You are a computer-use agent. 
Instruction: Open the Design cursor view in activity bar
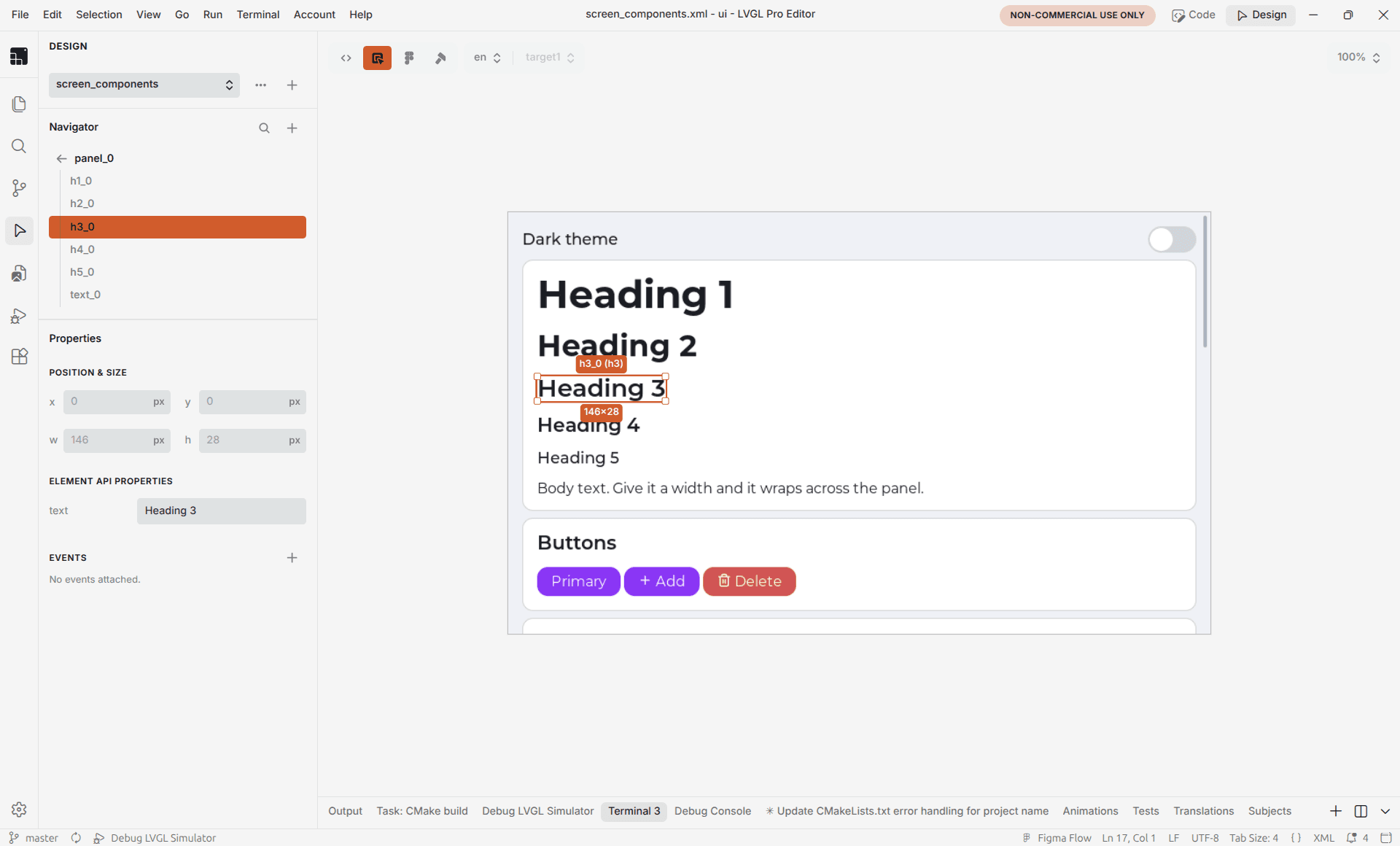tap(19, 230)
